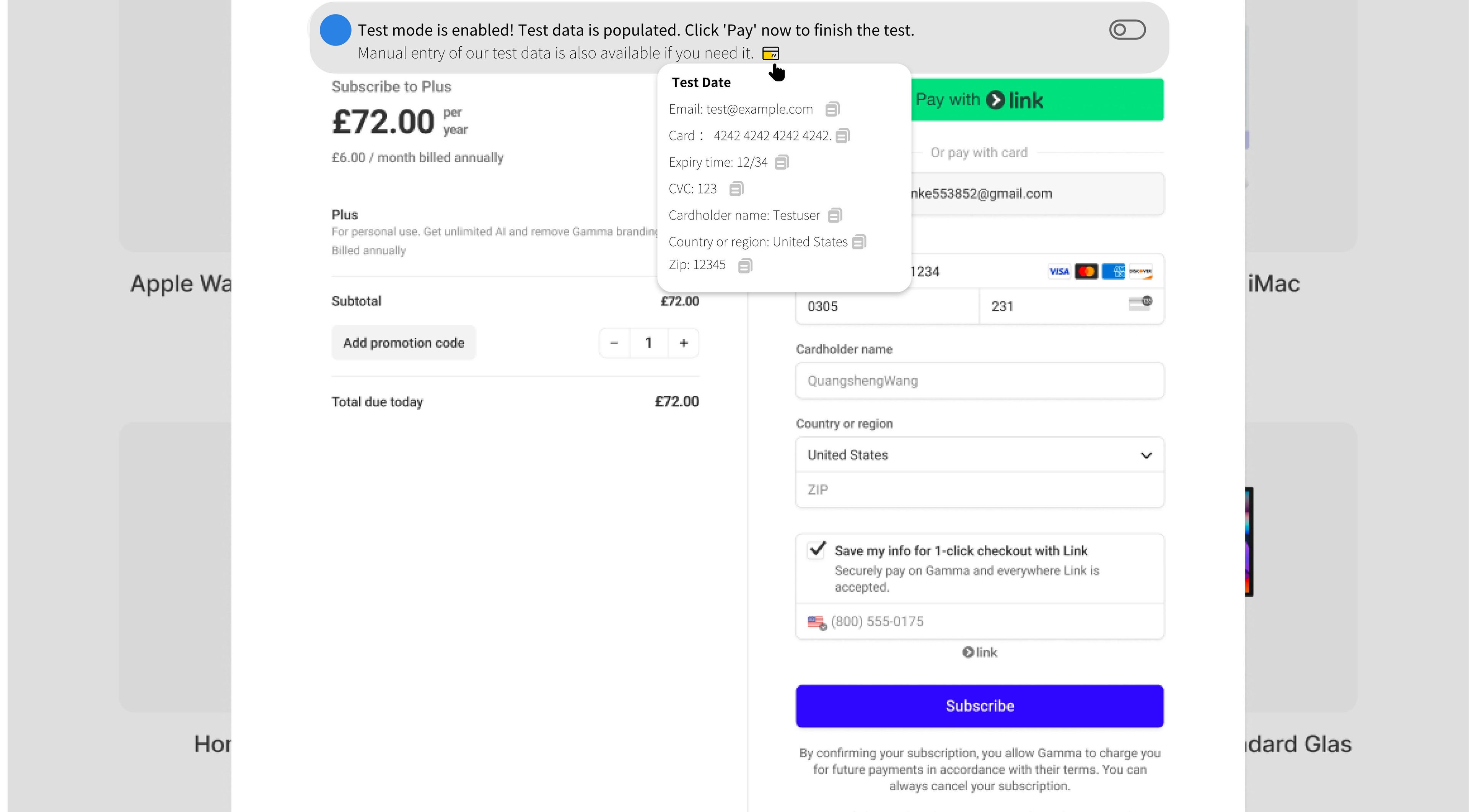Copy the test CVC code

(x=736, y=189)
